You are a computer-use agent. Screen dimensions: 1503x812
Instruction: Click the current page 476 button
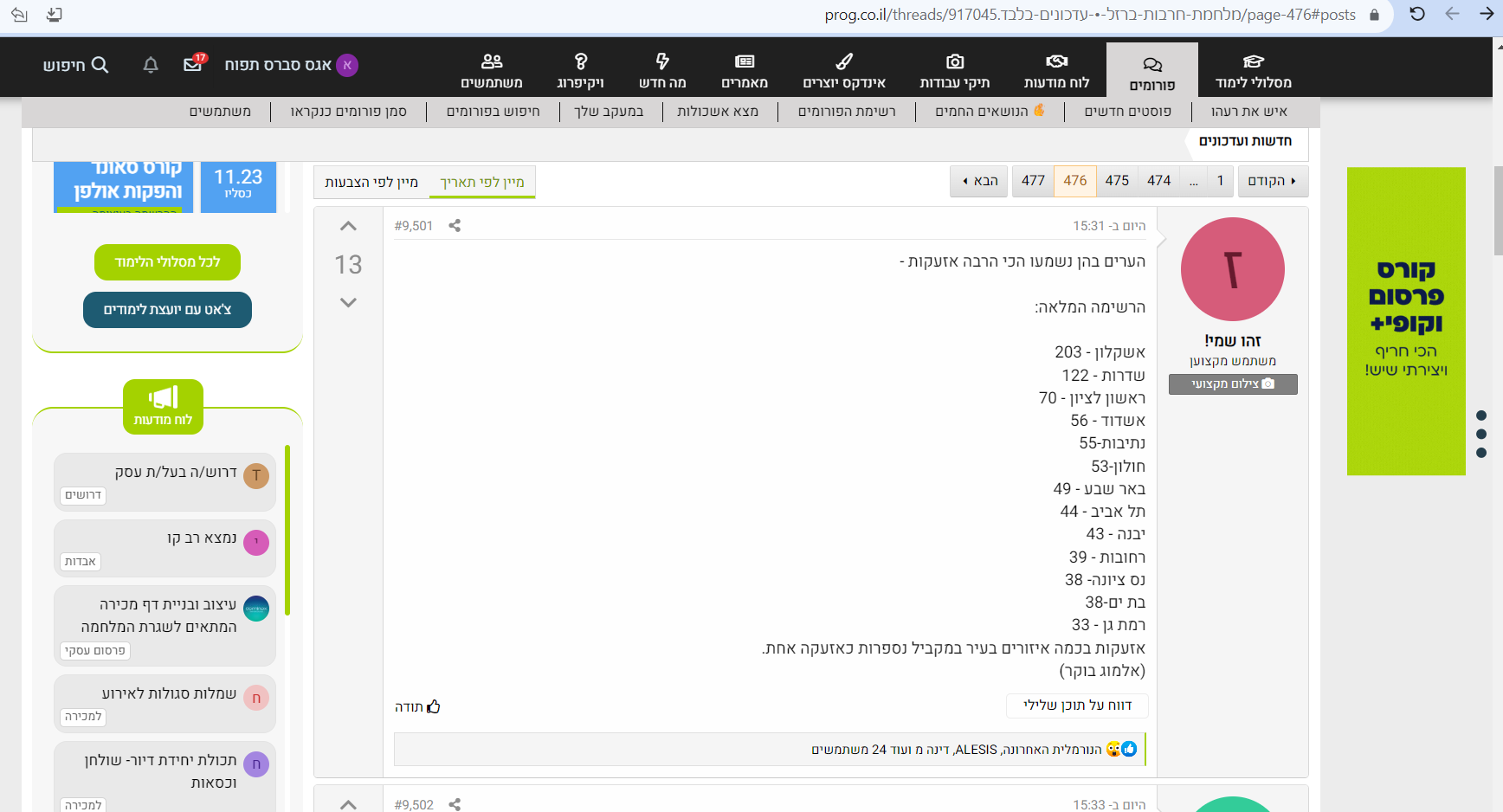tap(1075, 181)
